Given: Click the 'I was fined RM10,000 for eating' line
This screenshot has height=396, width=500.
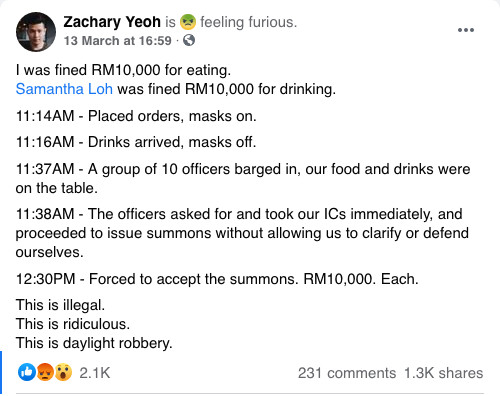Looking at the screenshot, I should (123, 70).
